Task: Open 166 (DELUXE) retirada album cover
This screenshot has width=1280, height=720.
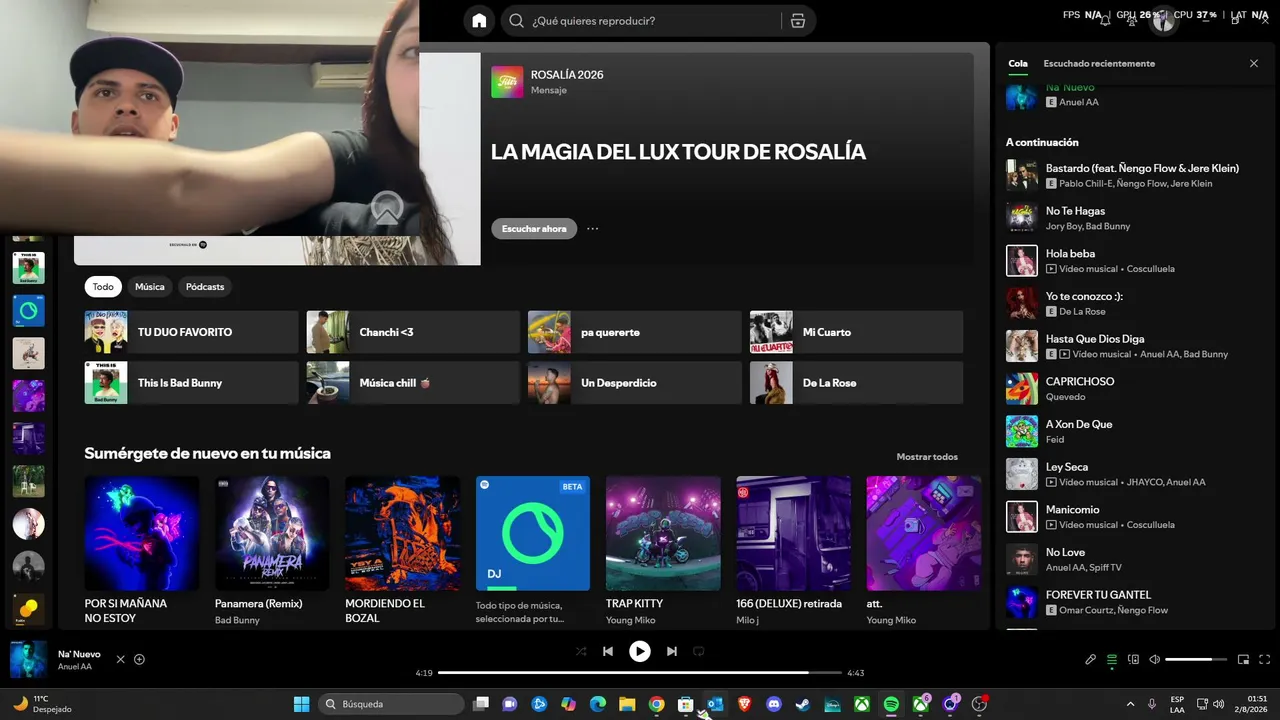Action: tap(793, 533)
